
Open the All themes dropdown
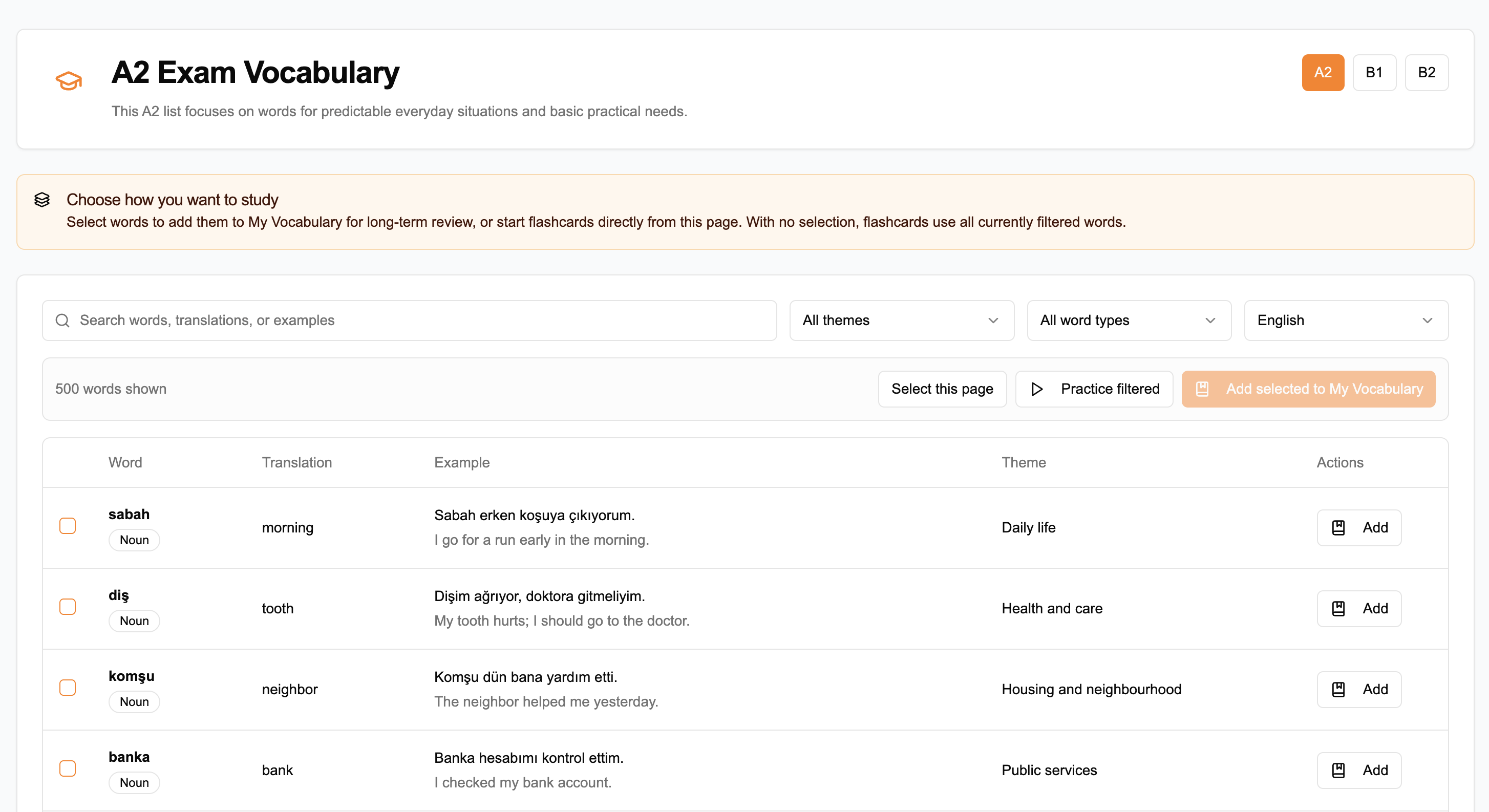902,320
